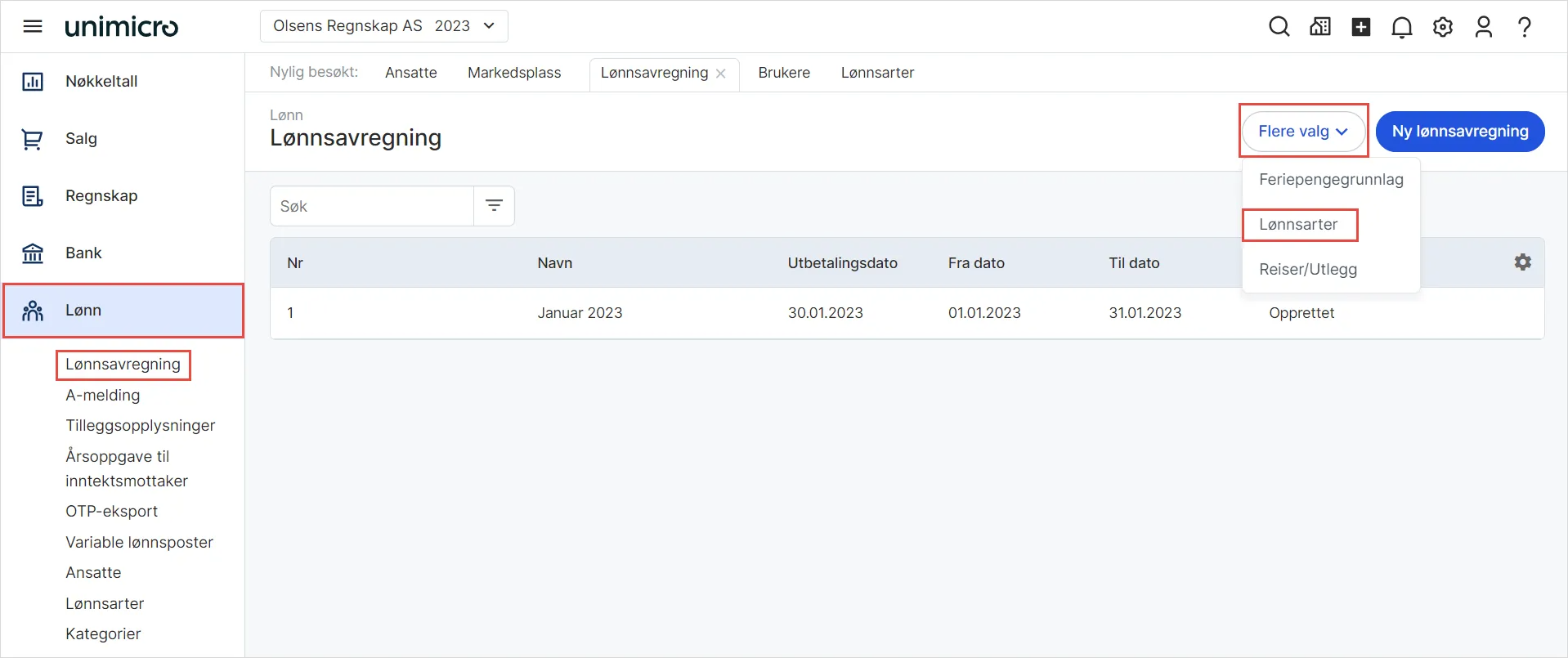This screenshot has width=1568, height=658.
Task: Click the Regnskap ledger icon
Action: coord(33,196)
